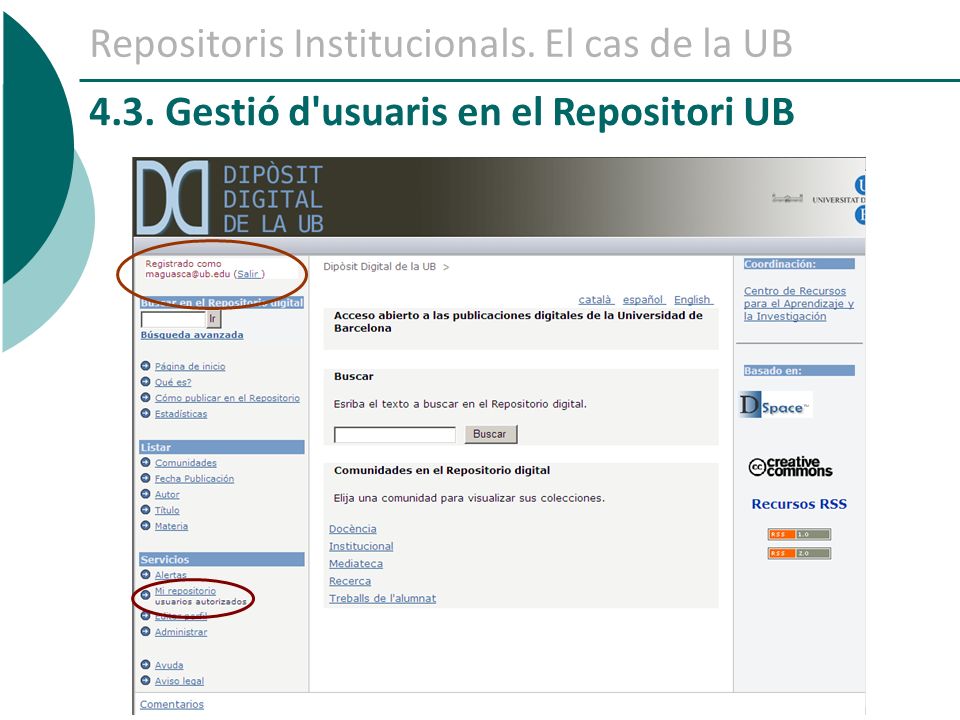Open the Institucional community
This screenshot has width=960, height=720.
pos(361,546)
